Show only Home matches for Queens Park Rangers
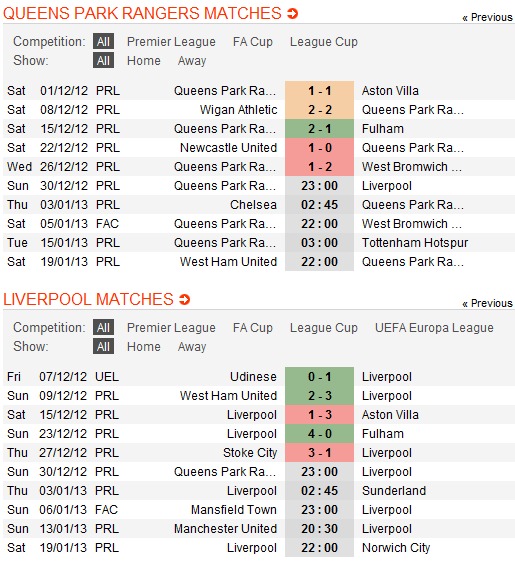The width and height of the screenshot is (515, 563). point(144,60)
